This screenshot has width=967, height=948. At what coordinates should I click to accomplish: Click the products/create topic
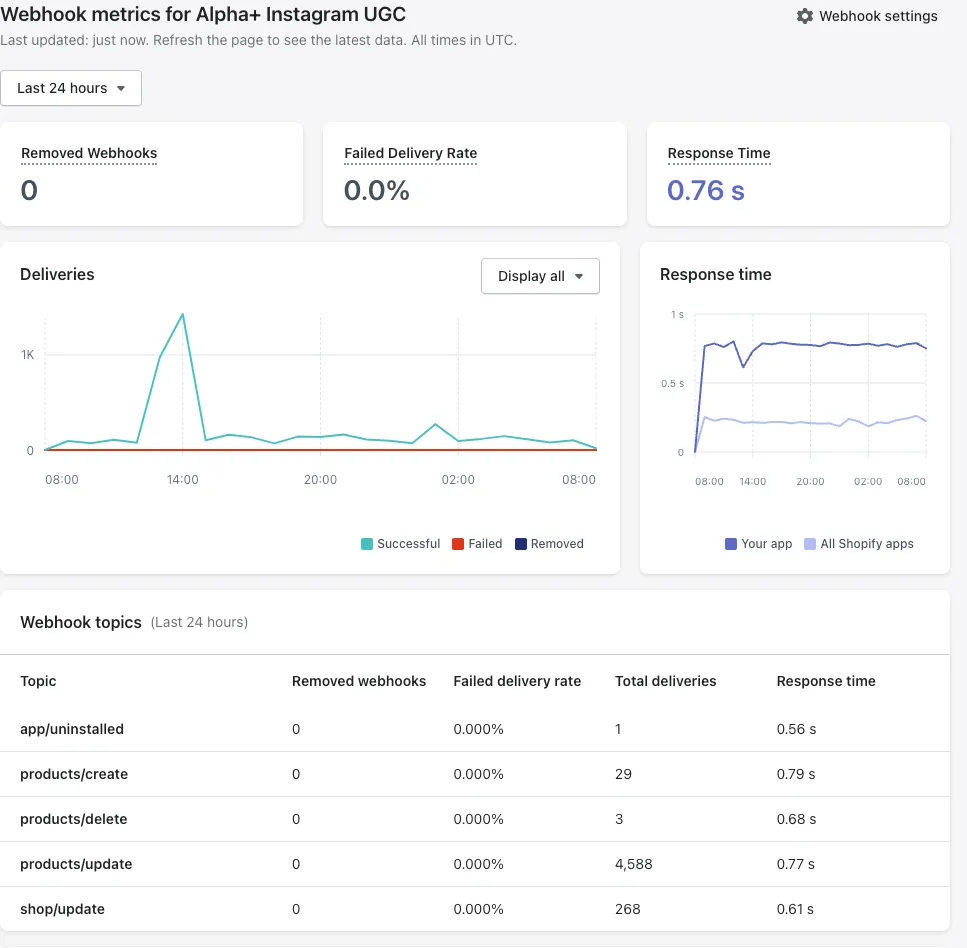(74, 774)
